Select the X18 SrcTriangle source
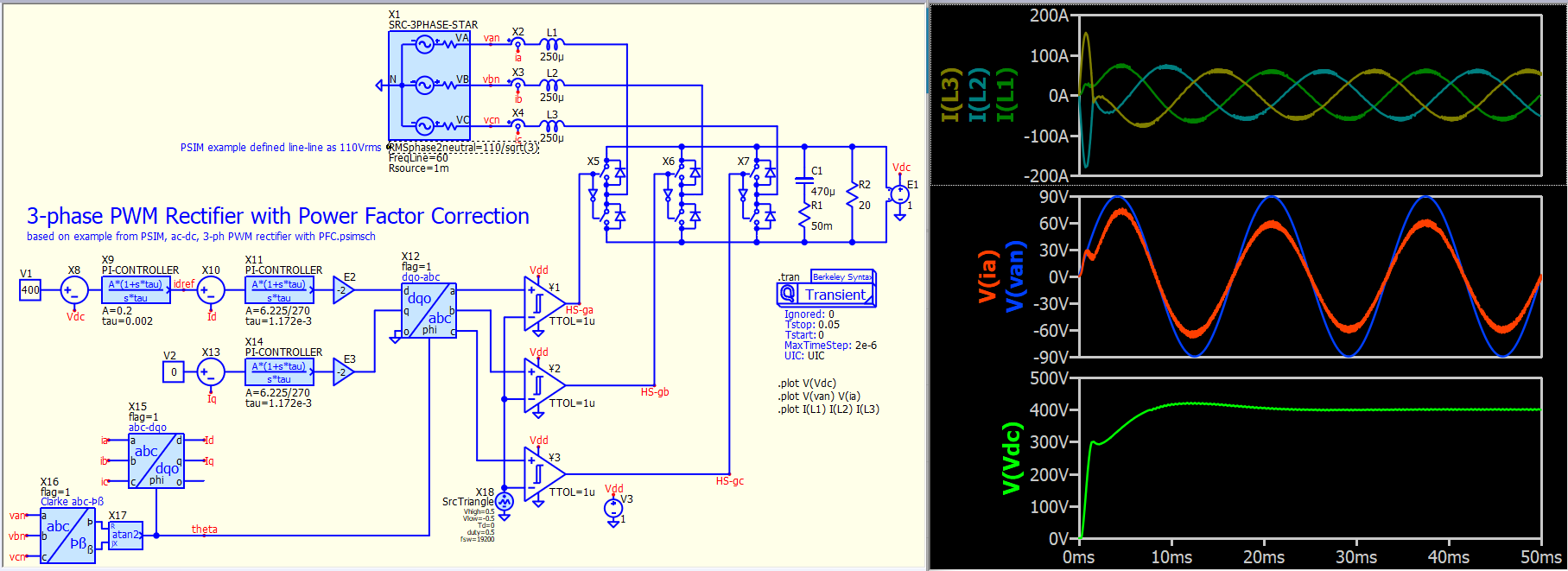Screen dimensions: 1568x571 (x=505, y=502)
